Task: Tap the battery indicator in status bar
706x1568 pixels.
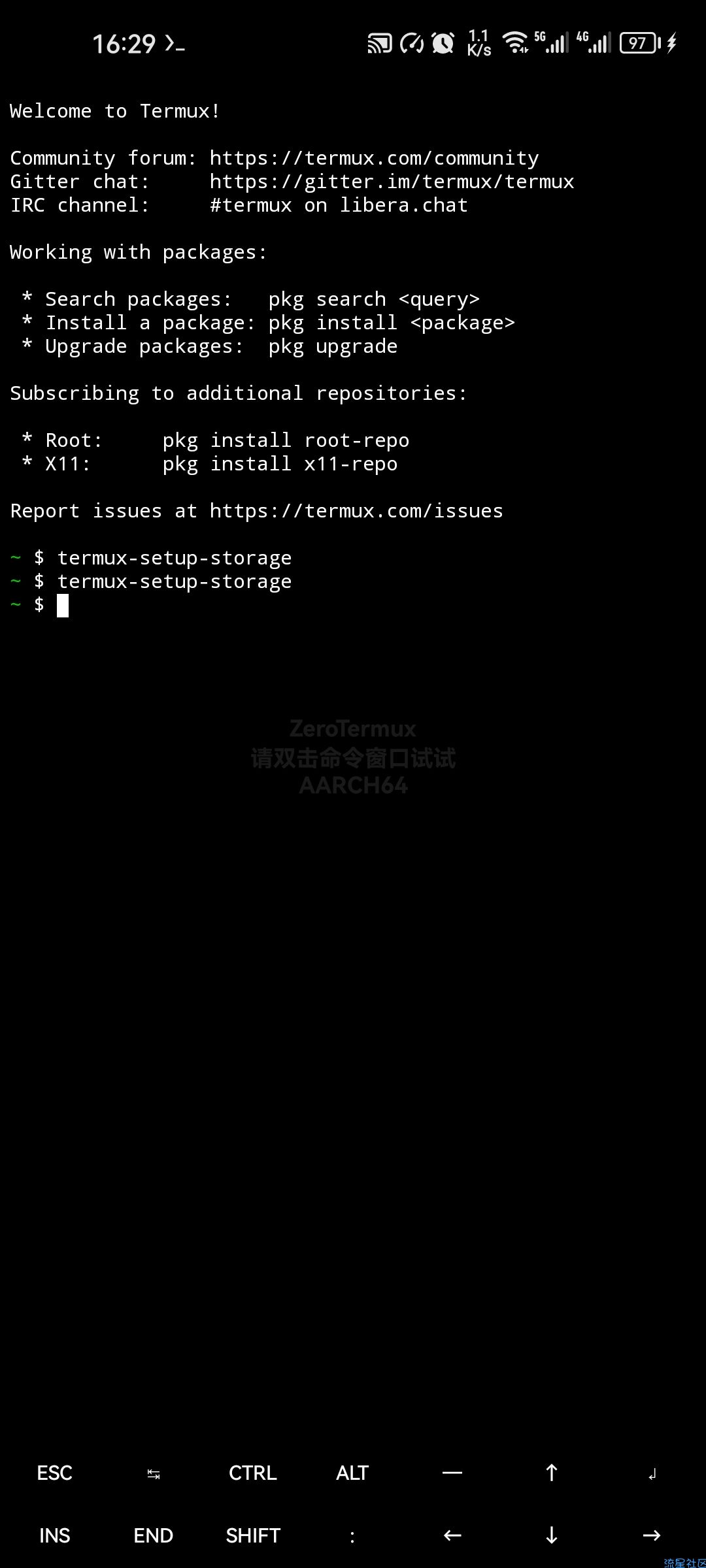Action: click(x=640, y=43)
